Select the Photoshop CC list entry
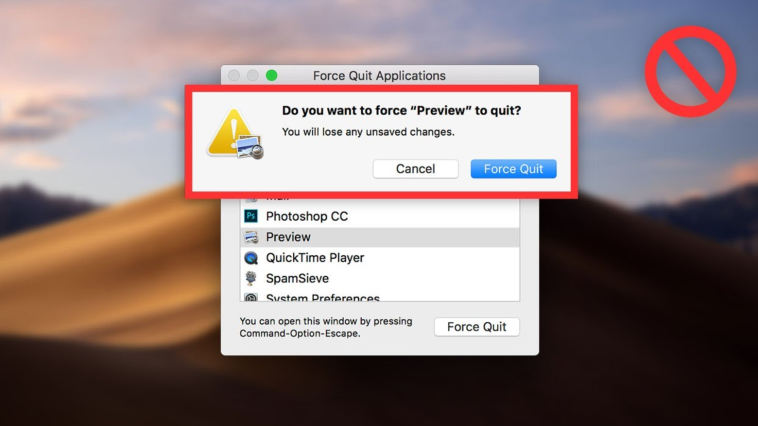 click(x=380, y=216)
